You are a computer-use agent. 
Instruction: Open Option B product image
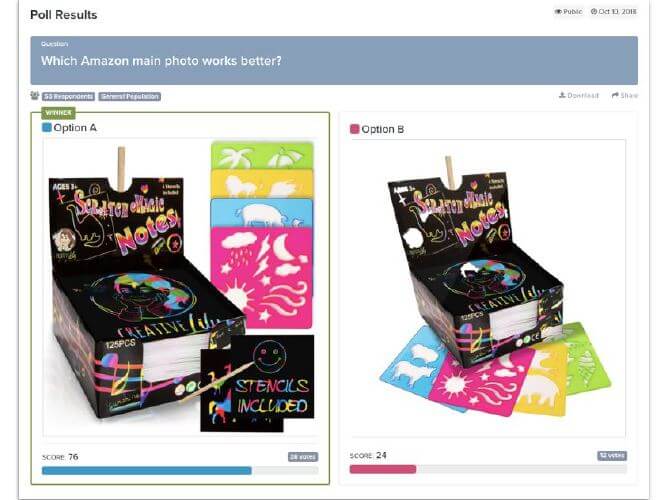pos(488,288)
